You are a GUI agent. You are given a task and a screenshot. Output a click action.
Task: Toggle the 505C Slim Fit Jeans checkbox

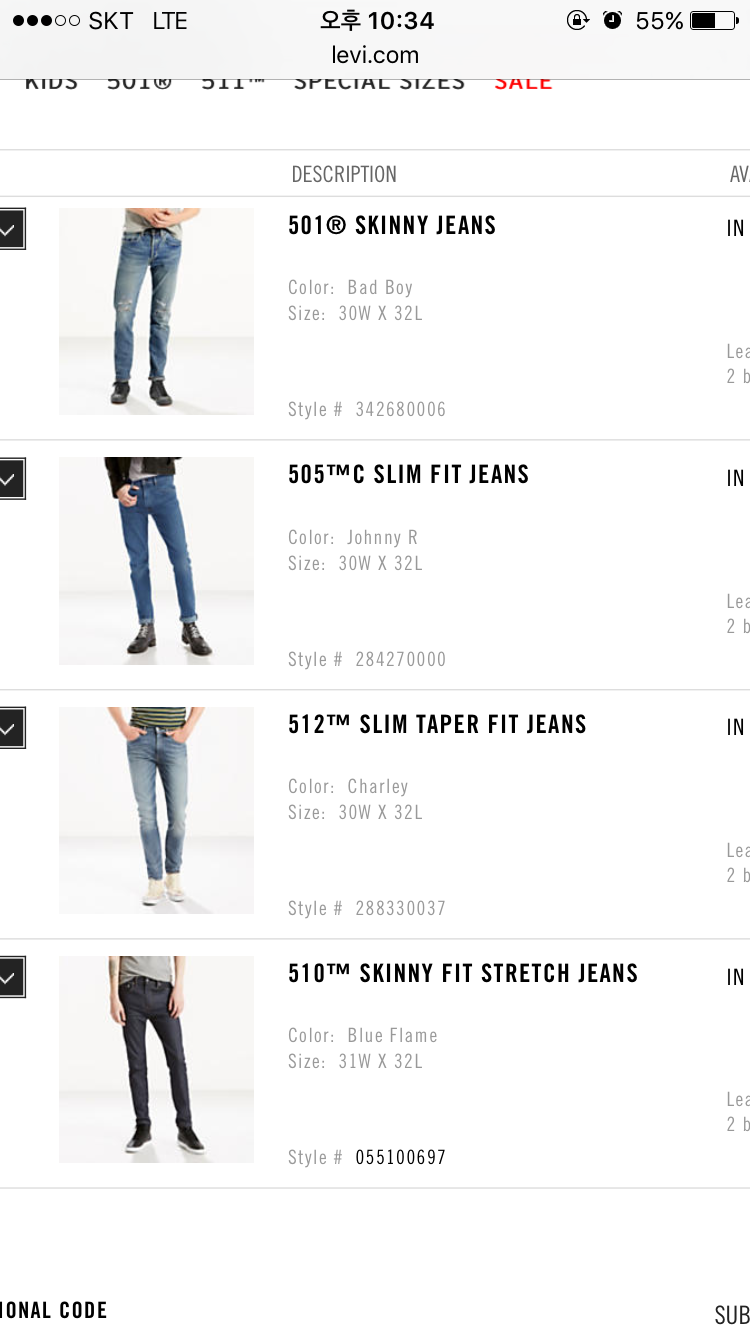tap(11, 479)
